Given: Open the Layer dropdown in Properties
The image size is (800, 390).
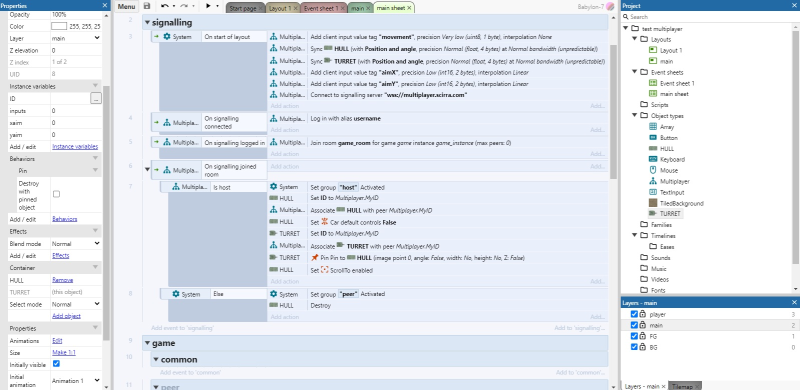Looking at the screenshot, I should [76, 38].
